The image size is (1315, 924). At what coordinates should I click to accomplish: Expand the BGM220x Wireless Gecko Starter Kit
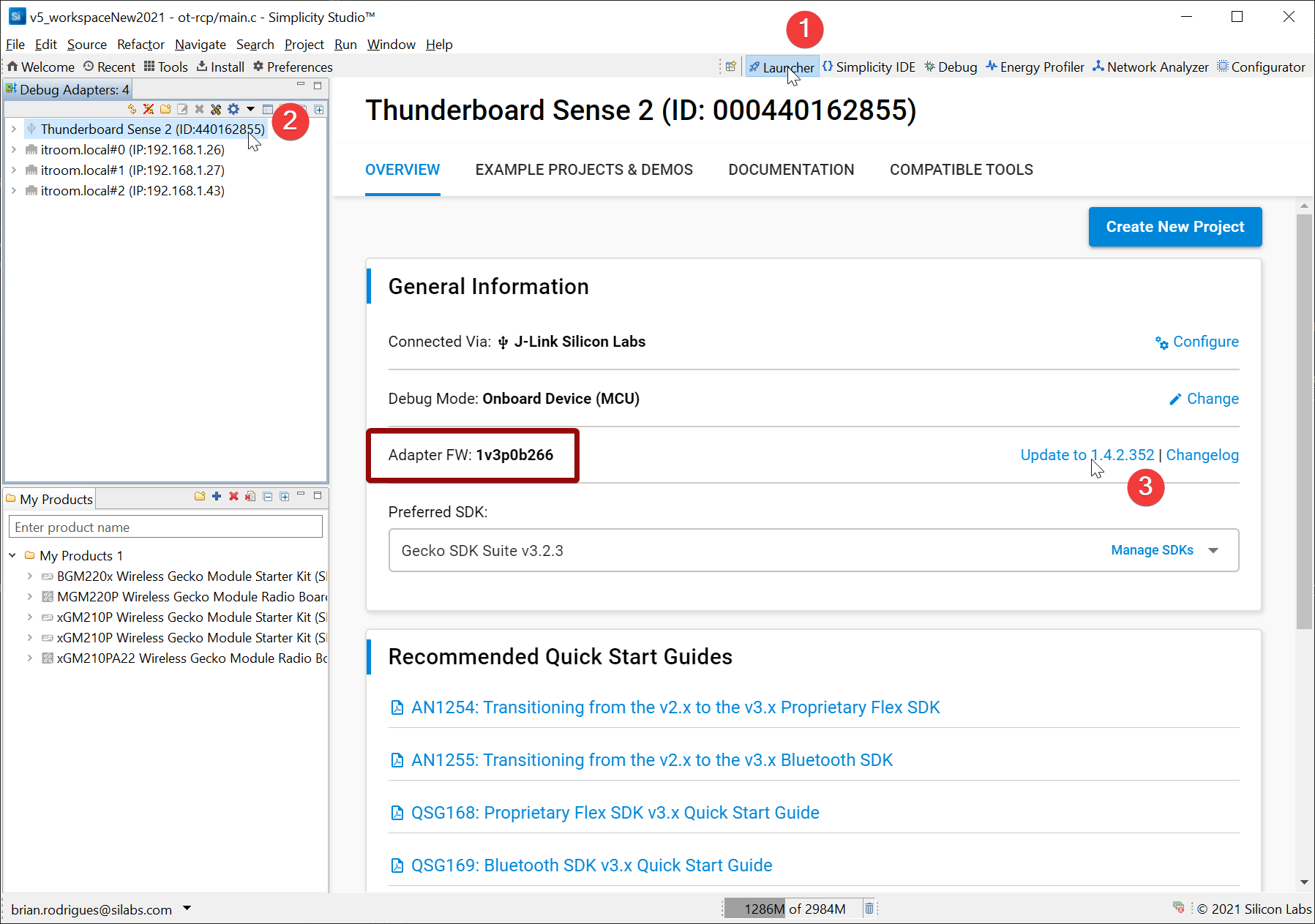point(30,576)
